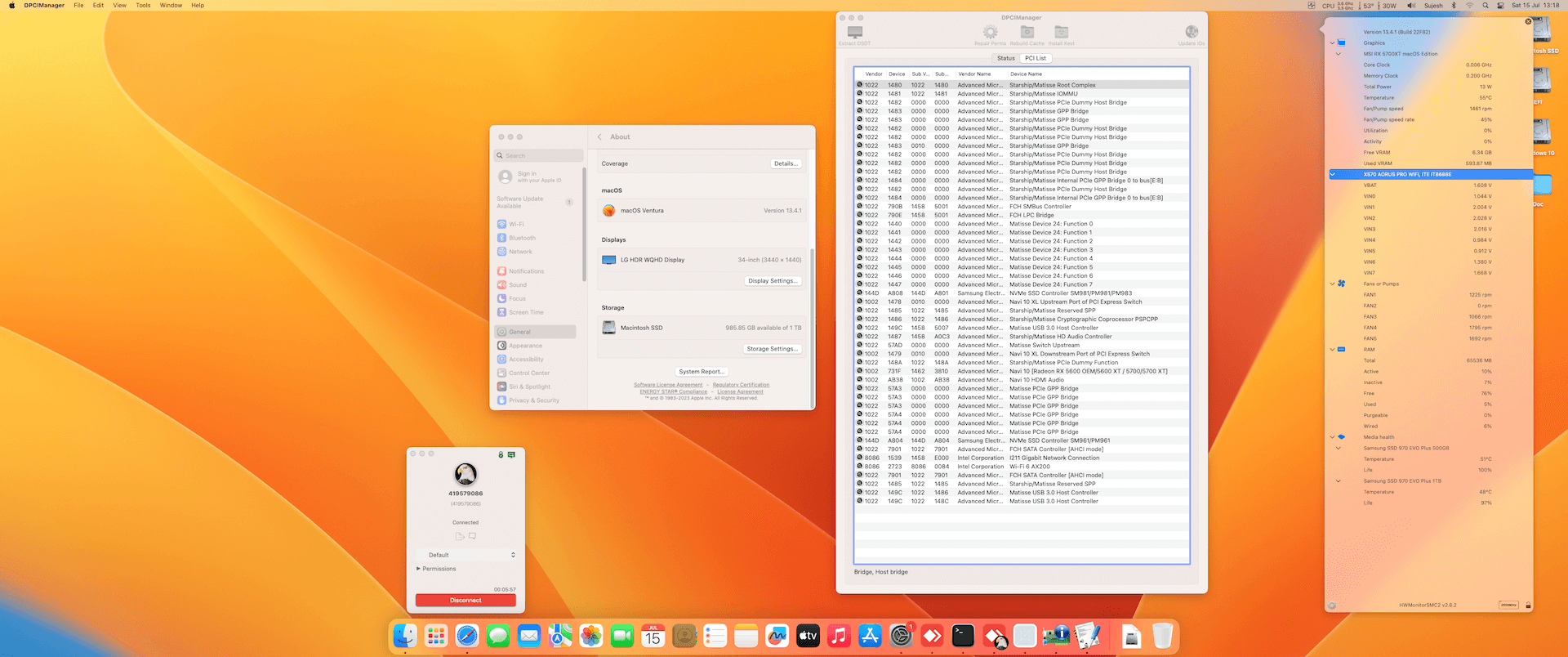Open the Help menu in menu bar
1568x657 pixels.
[198, 5]
